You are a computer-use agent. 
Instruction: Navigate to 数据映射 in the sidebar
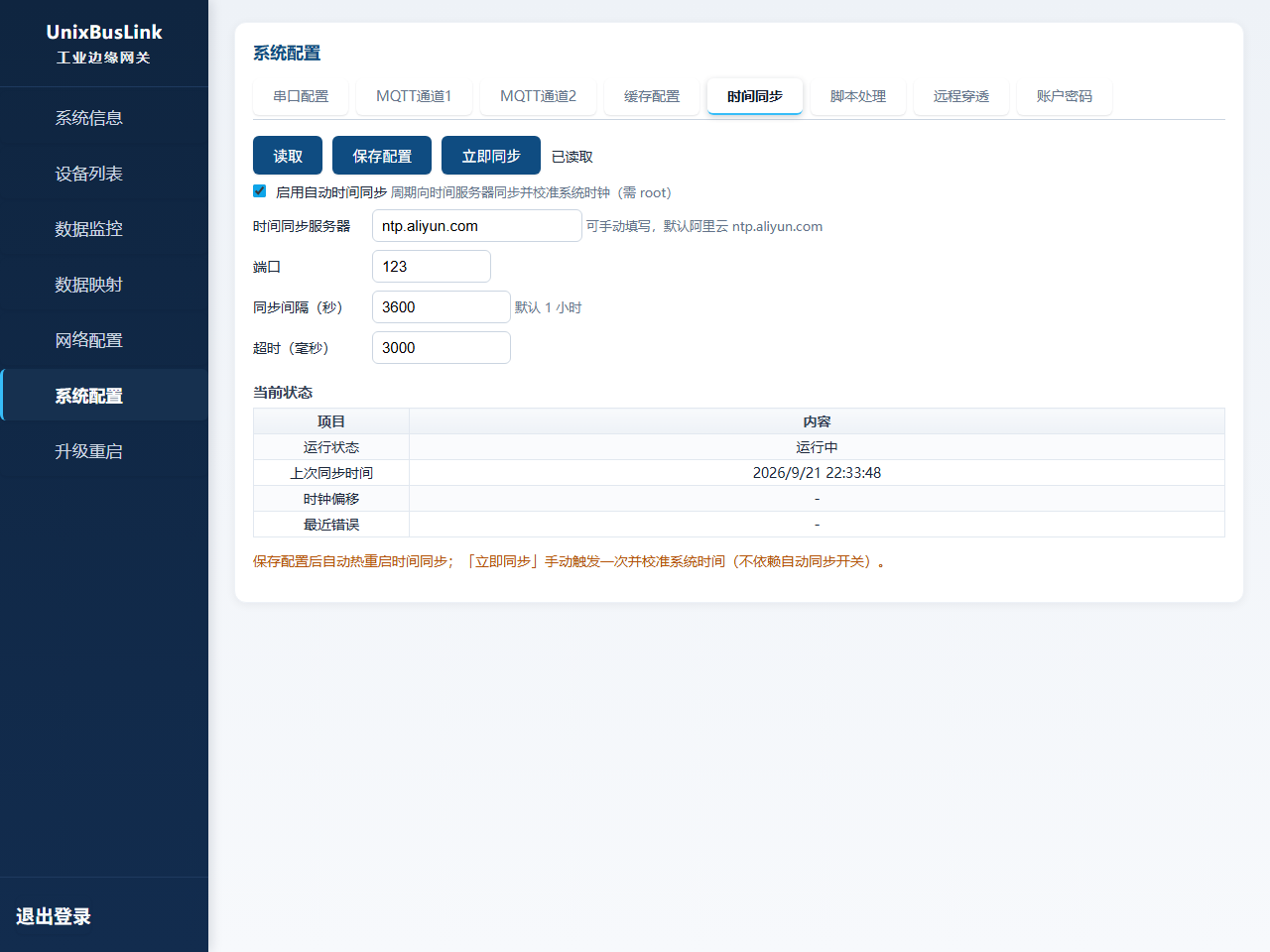pyautogui.click(x=104, y=285)
